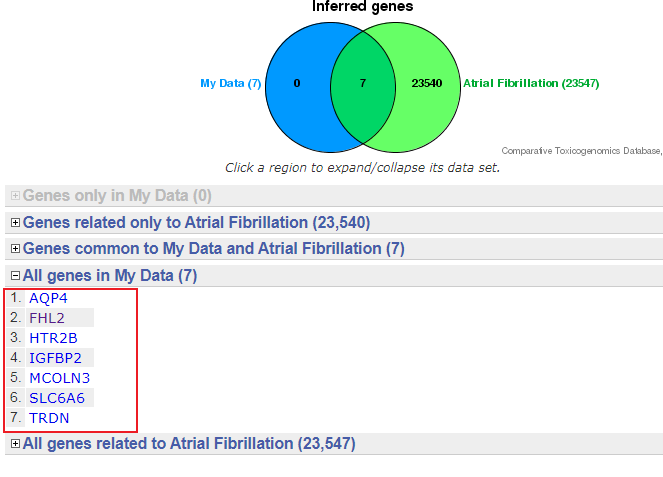Image resolution: width=663 pixels, height=477 pixels.
Task: Click the blue My Data circle region
Action: 297,84
